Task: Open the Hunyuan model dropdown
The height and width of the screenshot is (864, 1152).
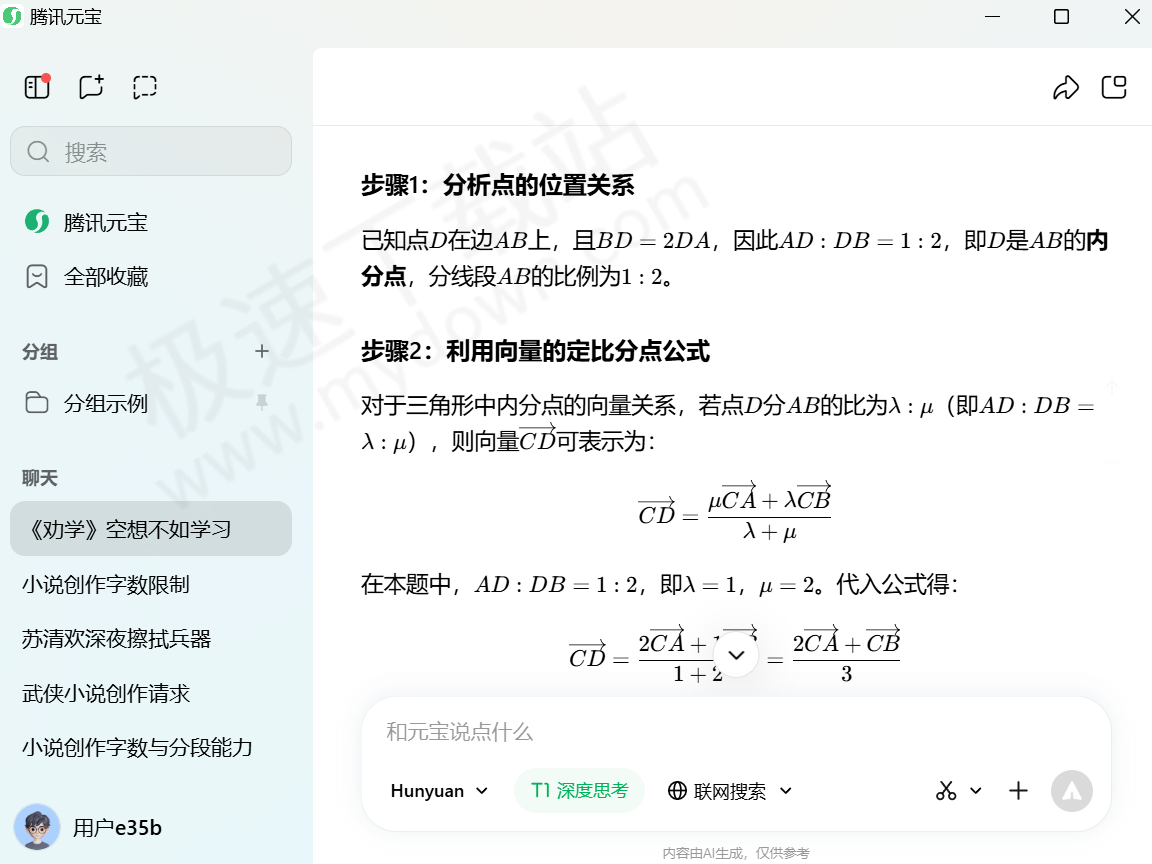Action: 439,790
